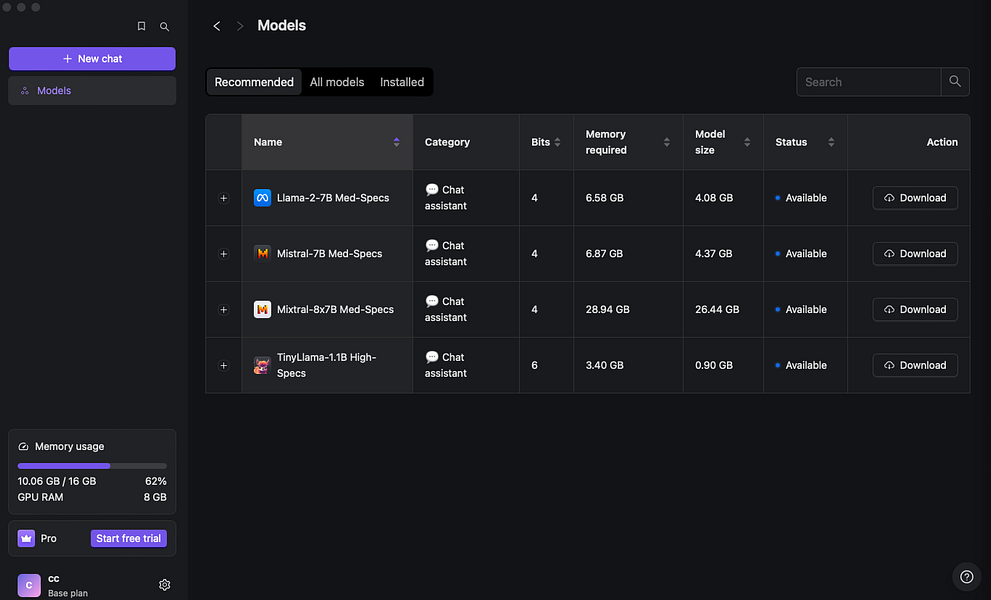Download TinyLlama-1.1B High-Specs model
991x600 pixels.
pyautogui.click(x=915, y=365)
